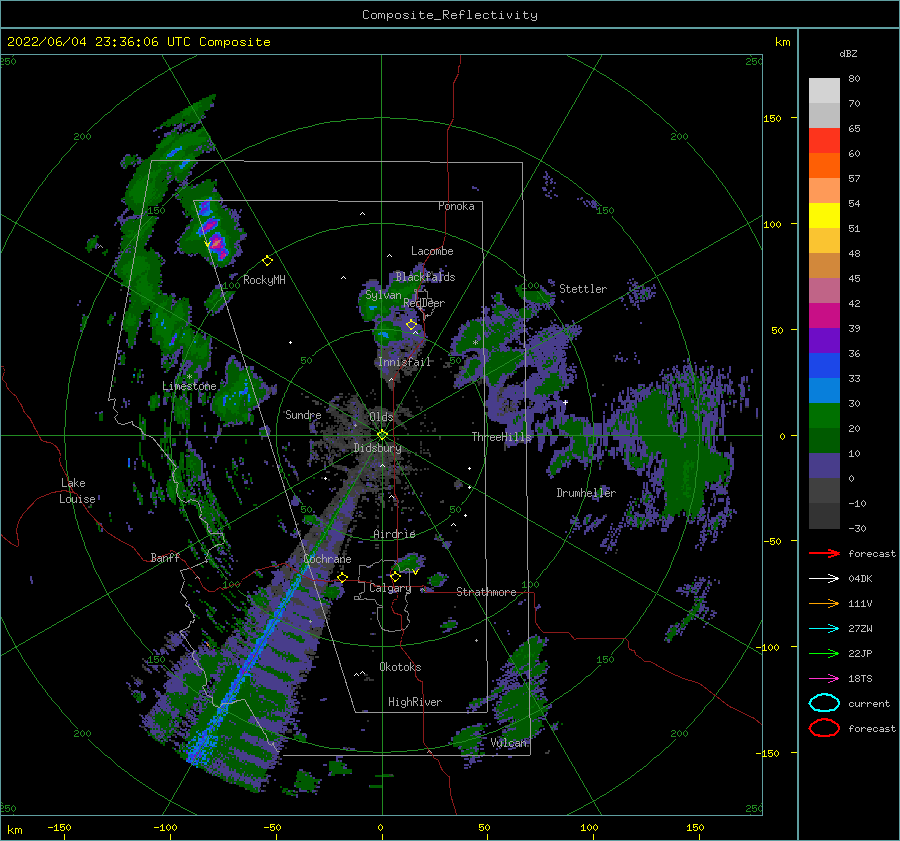
Task: Click the yellow diamond marker above Calgary label
Action: (395, 576)
